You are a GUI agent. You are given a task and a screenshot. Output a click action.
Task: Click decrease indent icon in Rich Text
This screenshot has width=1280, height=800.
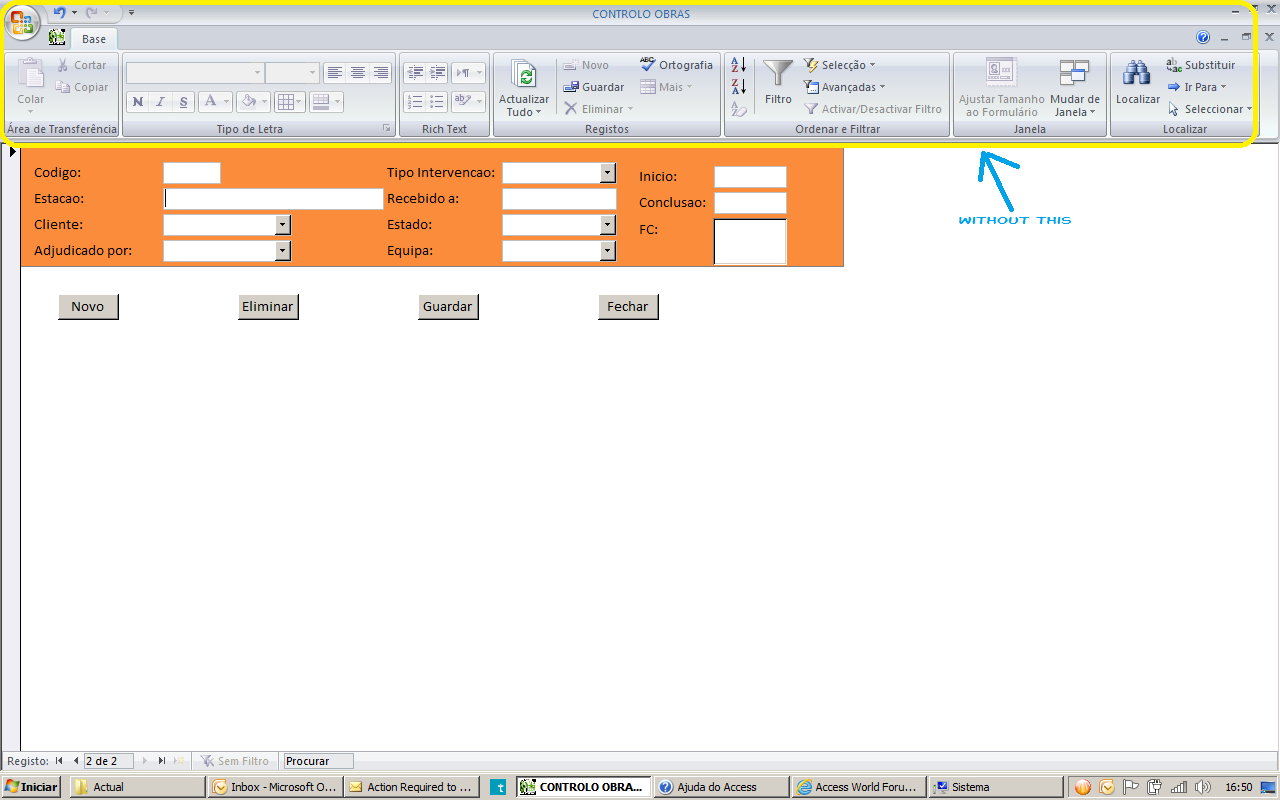414,73
